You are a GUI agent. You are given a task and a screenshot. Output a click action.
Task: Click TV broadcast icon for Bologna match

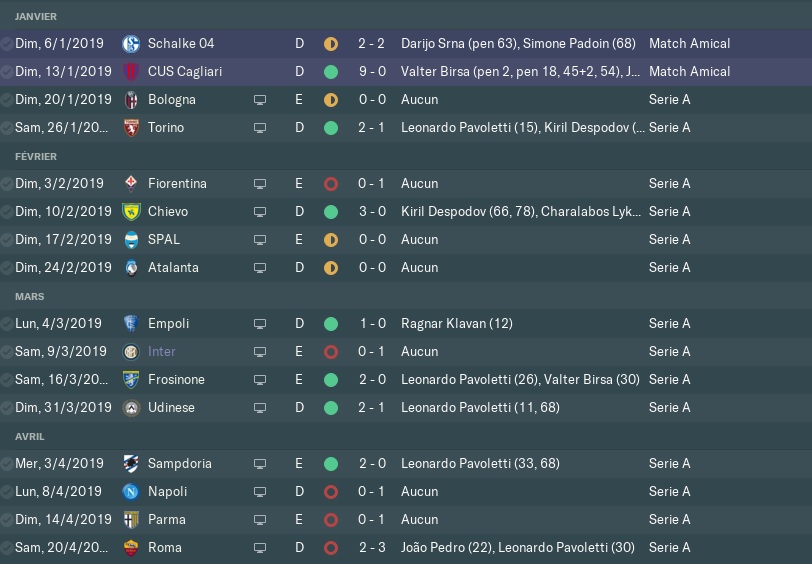click(260, 100)
